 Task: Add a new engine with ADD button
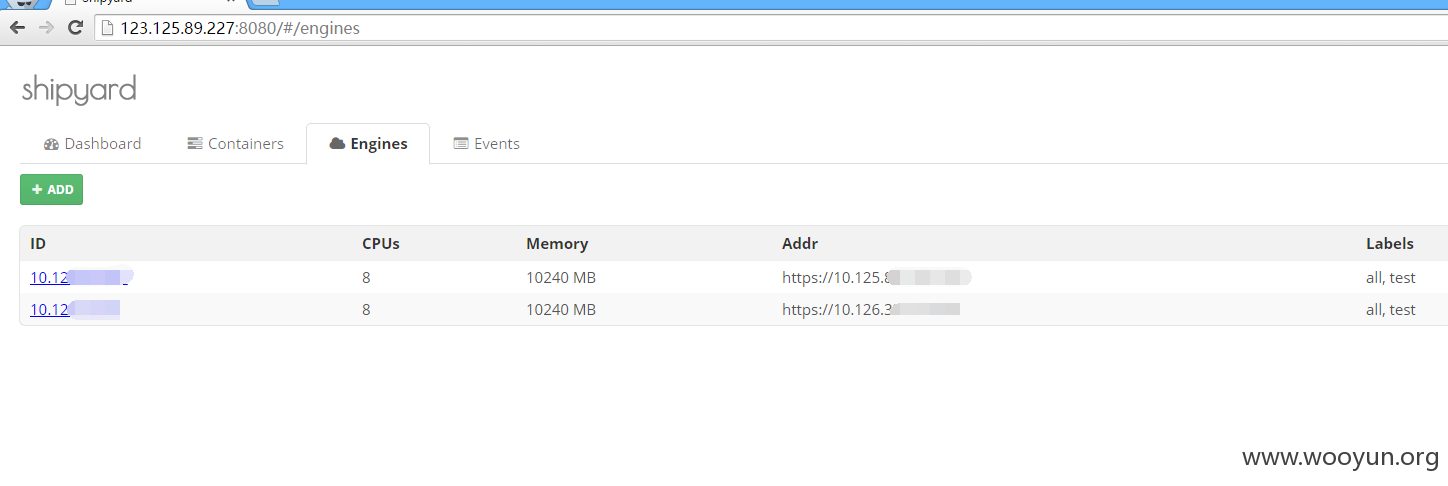click(51, 189)
